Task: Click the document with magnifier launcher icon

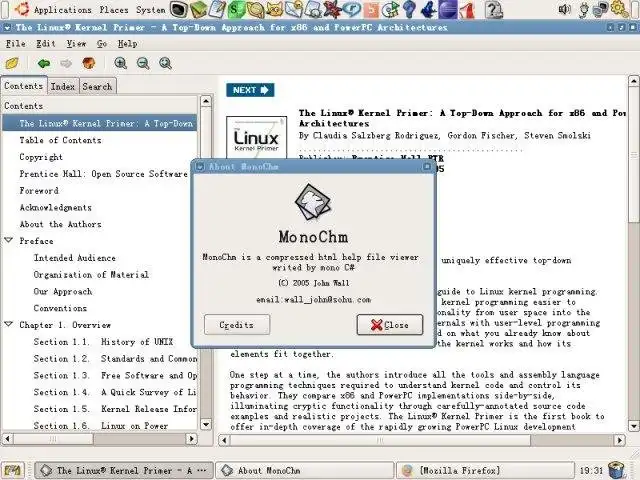Action: (x=313, y=9)
